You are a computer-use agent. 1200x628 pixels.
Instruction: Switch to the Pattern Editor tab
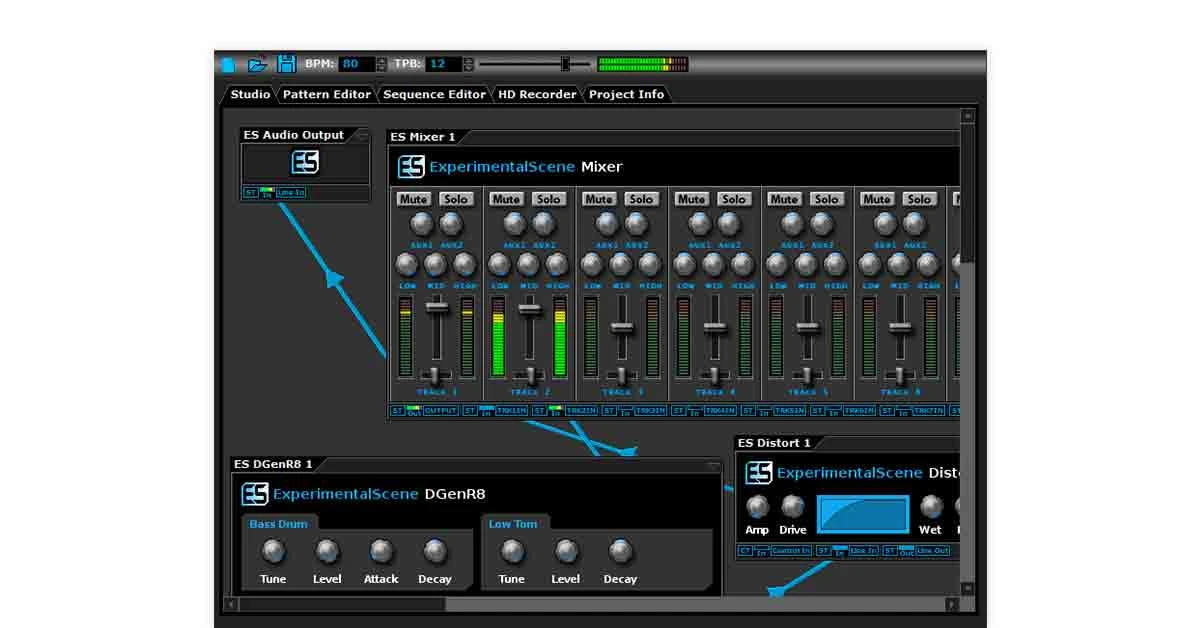point(326,94)
